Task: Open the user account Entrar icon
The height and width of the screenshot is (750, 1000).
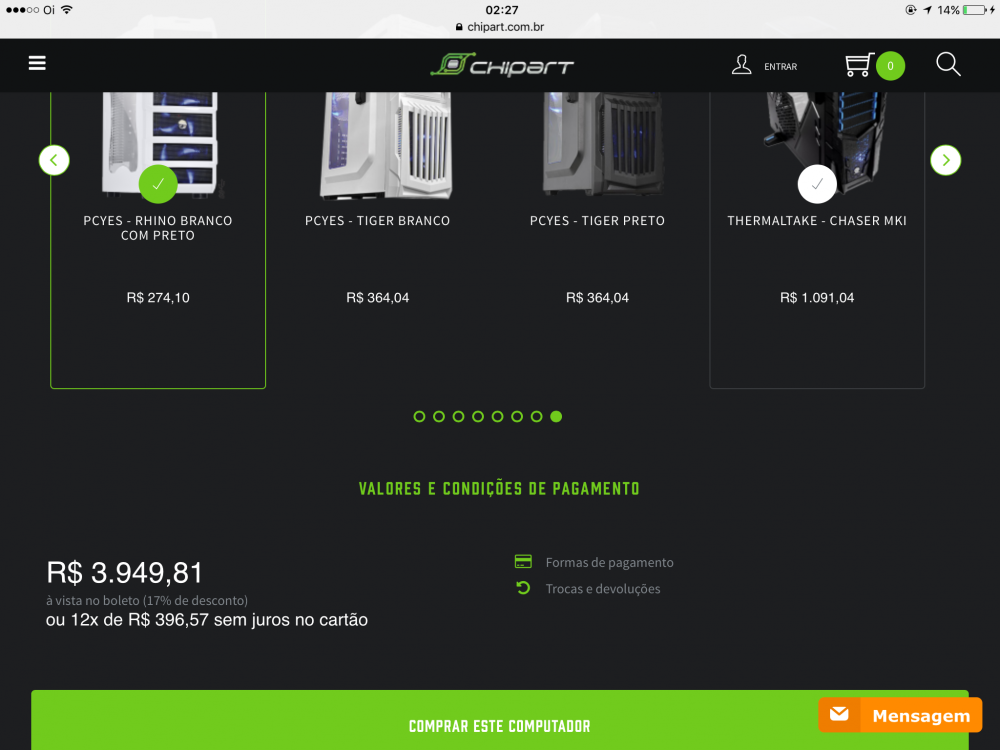Action: pos(741,65)
